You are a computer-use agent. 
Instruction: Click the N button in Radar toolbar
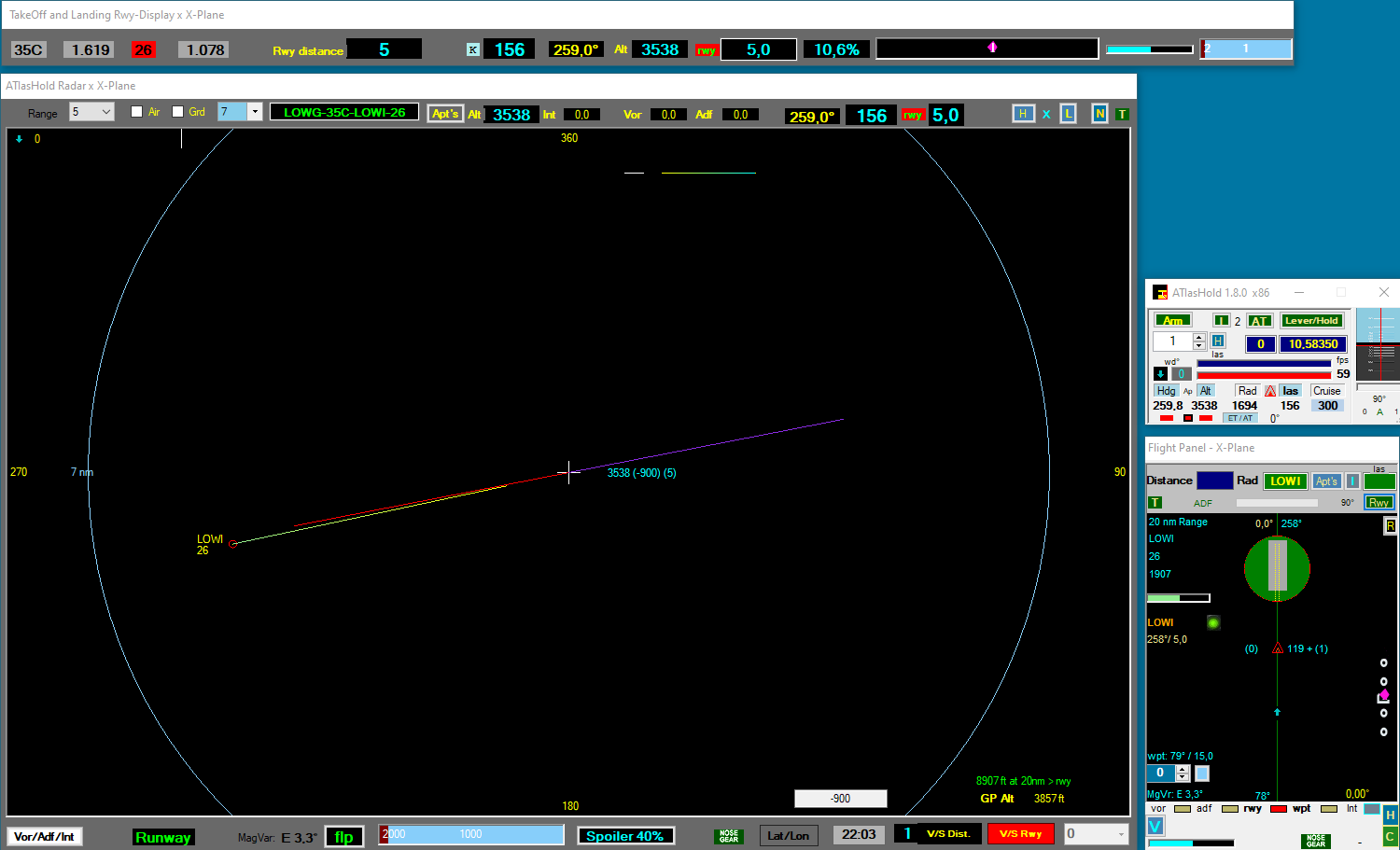(1099, 114)
